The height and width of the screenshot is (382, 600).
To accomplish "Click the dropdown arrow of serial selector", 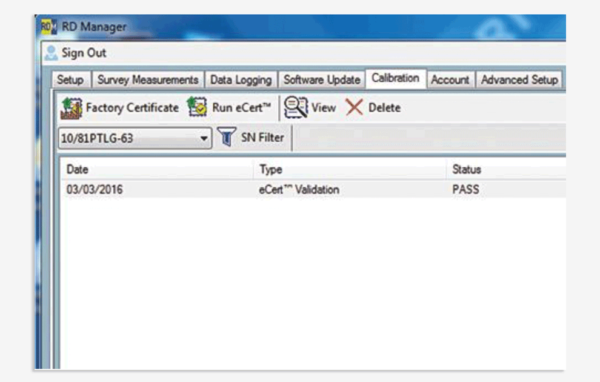I will pyautogui.click(x=204, y=138).
